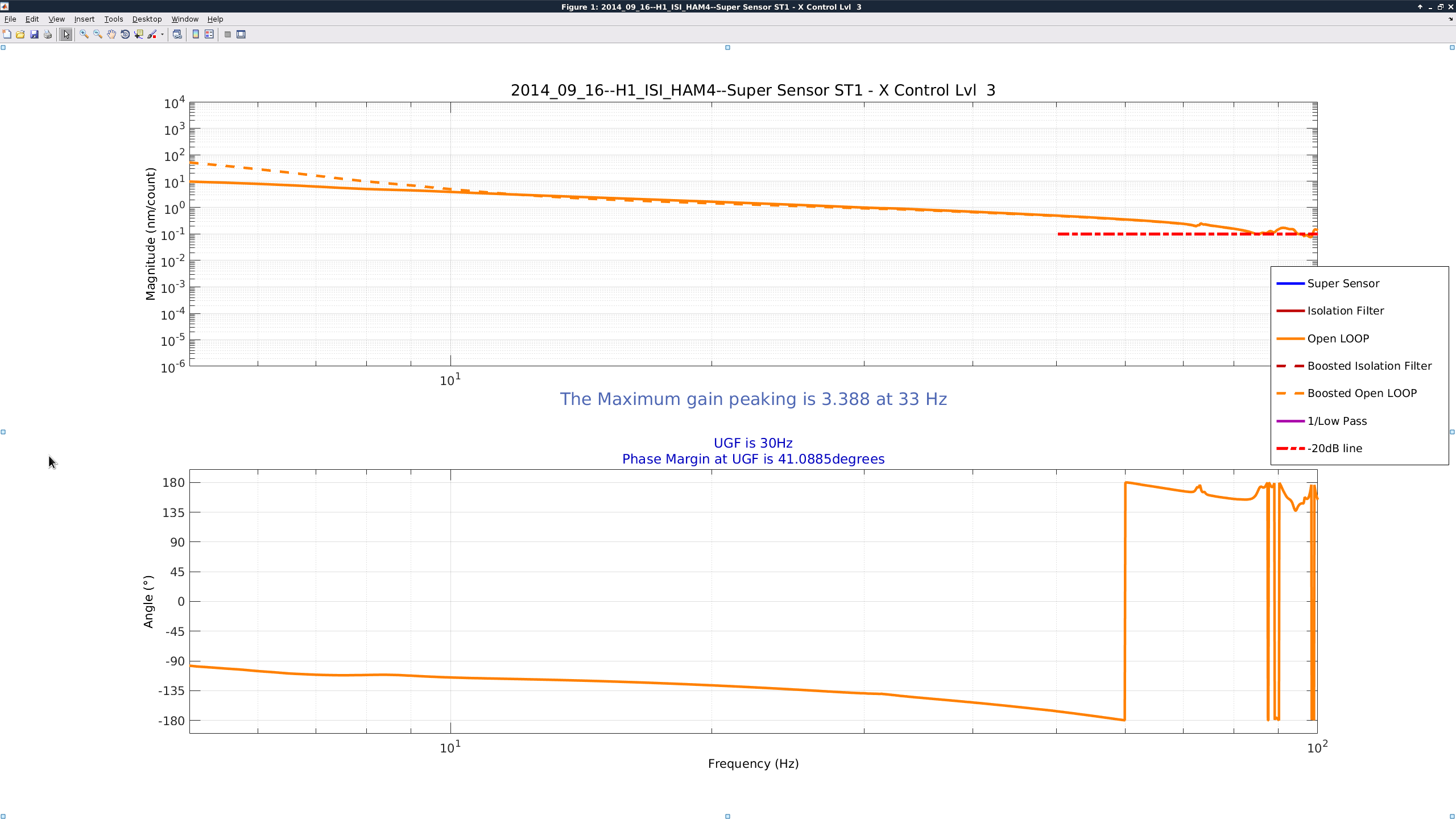Click the Open File folder icon

[20, 35]
